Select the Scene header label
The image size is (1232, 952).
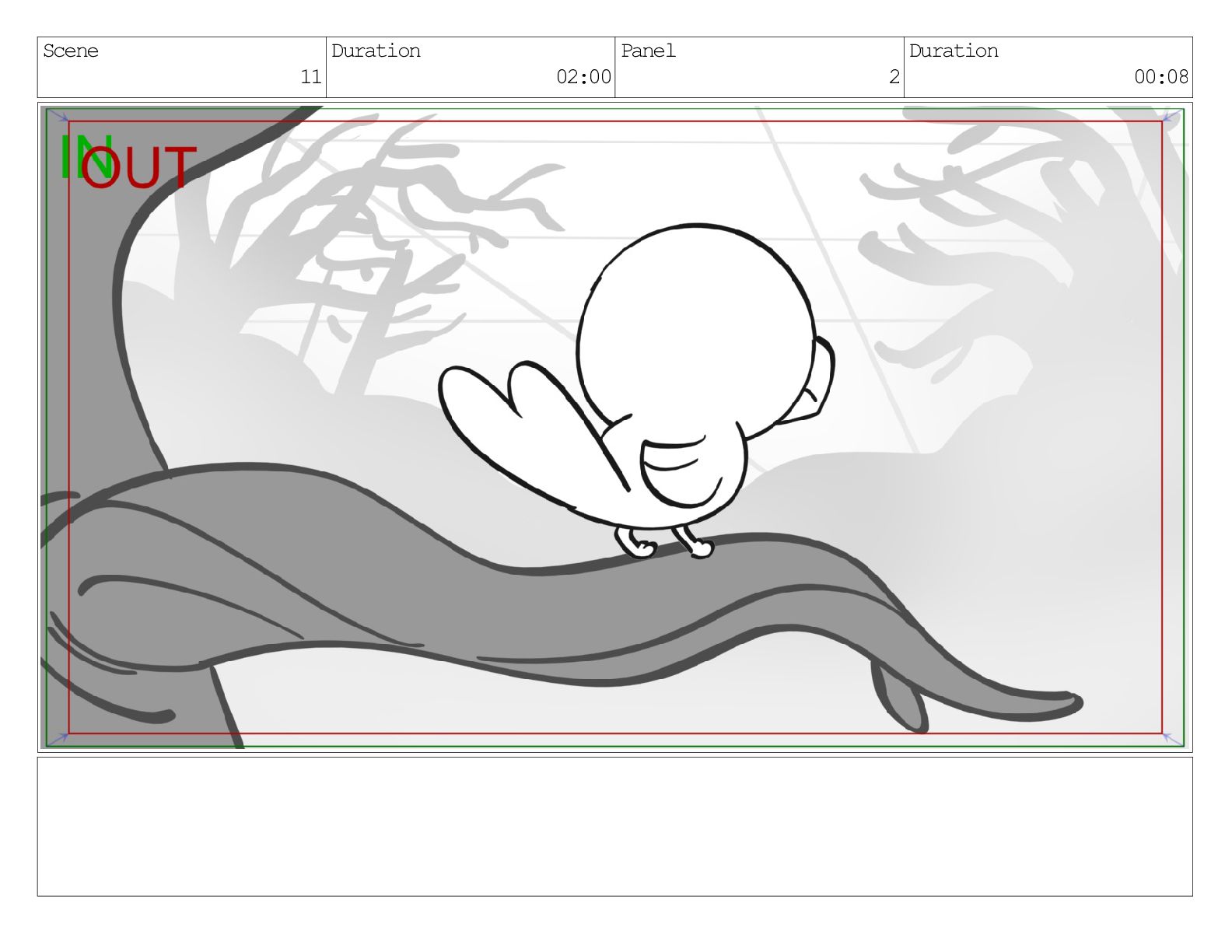[71, 51]
